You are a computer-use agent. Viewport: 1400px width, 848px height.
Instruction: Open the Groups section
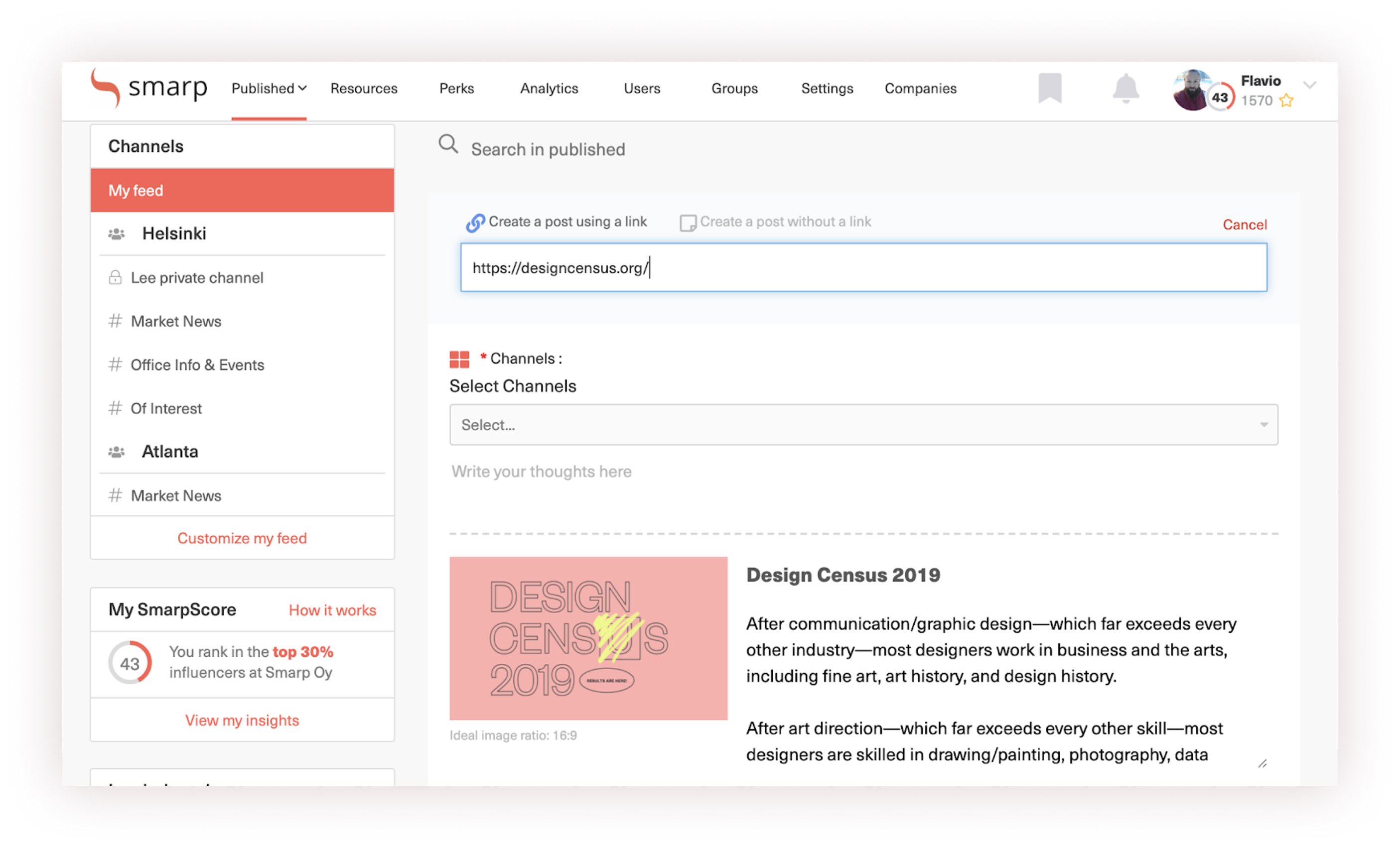pyautogui.click(x=735, y=89)
